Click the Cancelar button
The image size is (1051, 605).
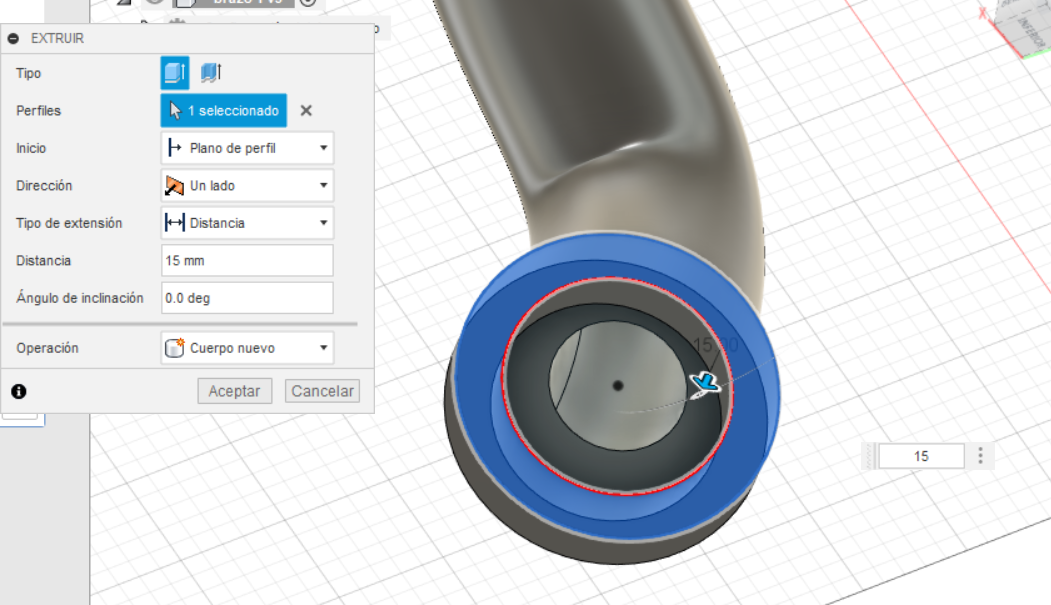(x=322, y=391)
